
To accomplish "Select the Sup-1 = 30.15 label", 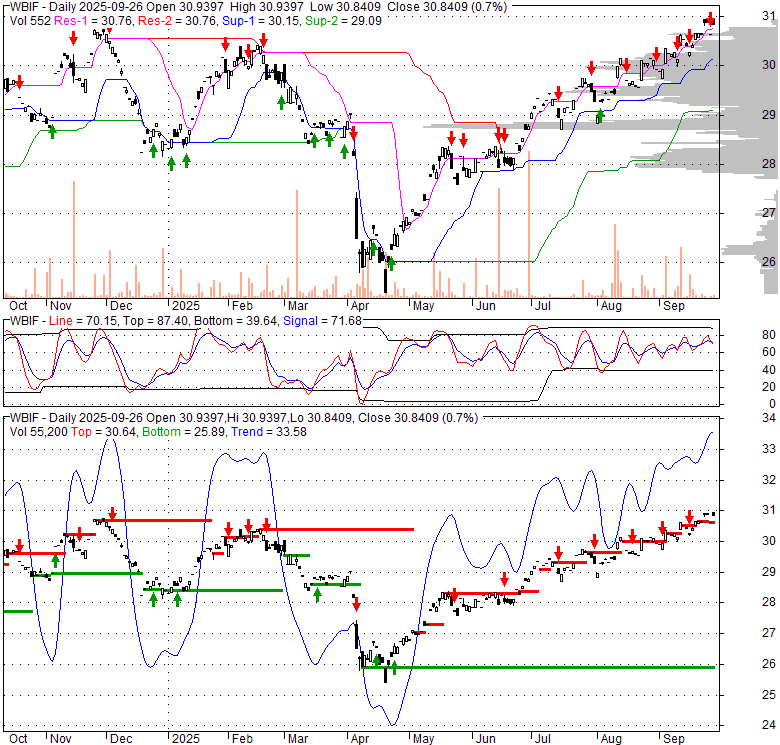I will pyautogui.click(x=261, y=21).
